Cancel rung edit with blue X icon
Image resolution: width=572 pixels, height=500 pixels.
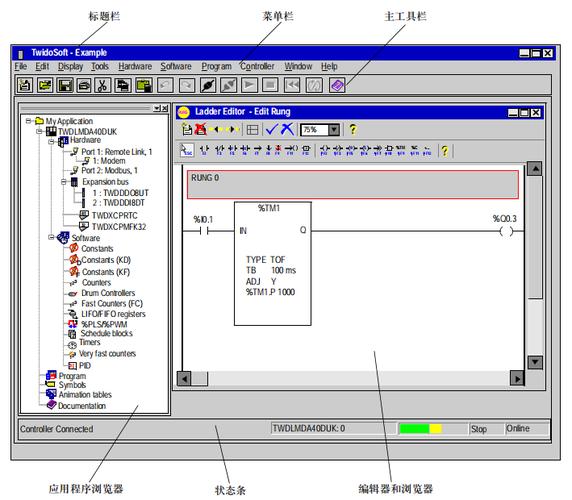tap(287, 129)
